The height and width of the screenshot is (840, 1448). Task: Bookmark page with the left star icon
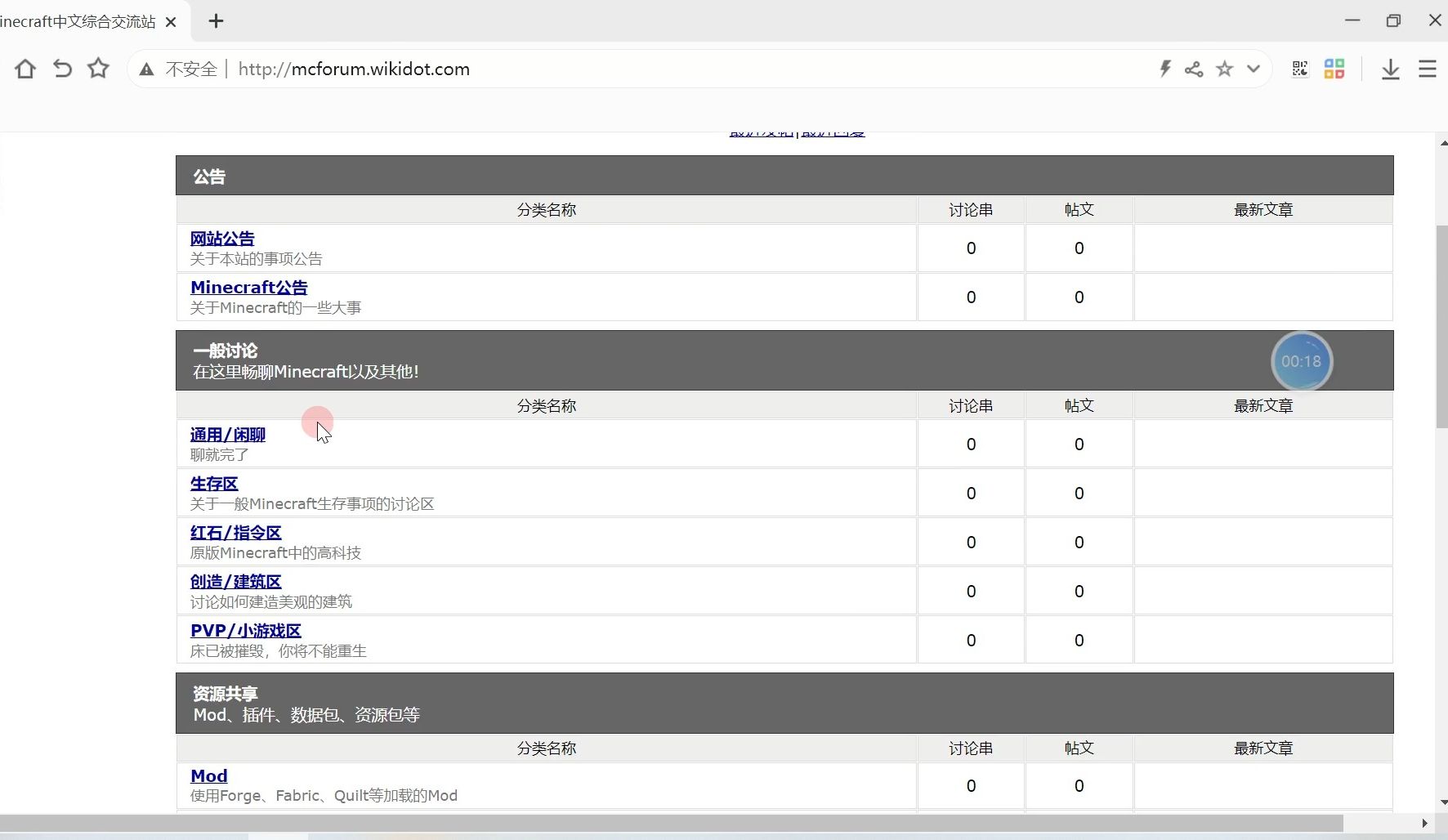pos(98,69)
